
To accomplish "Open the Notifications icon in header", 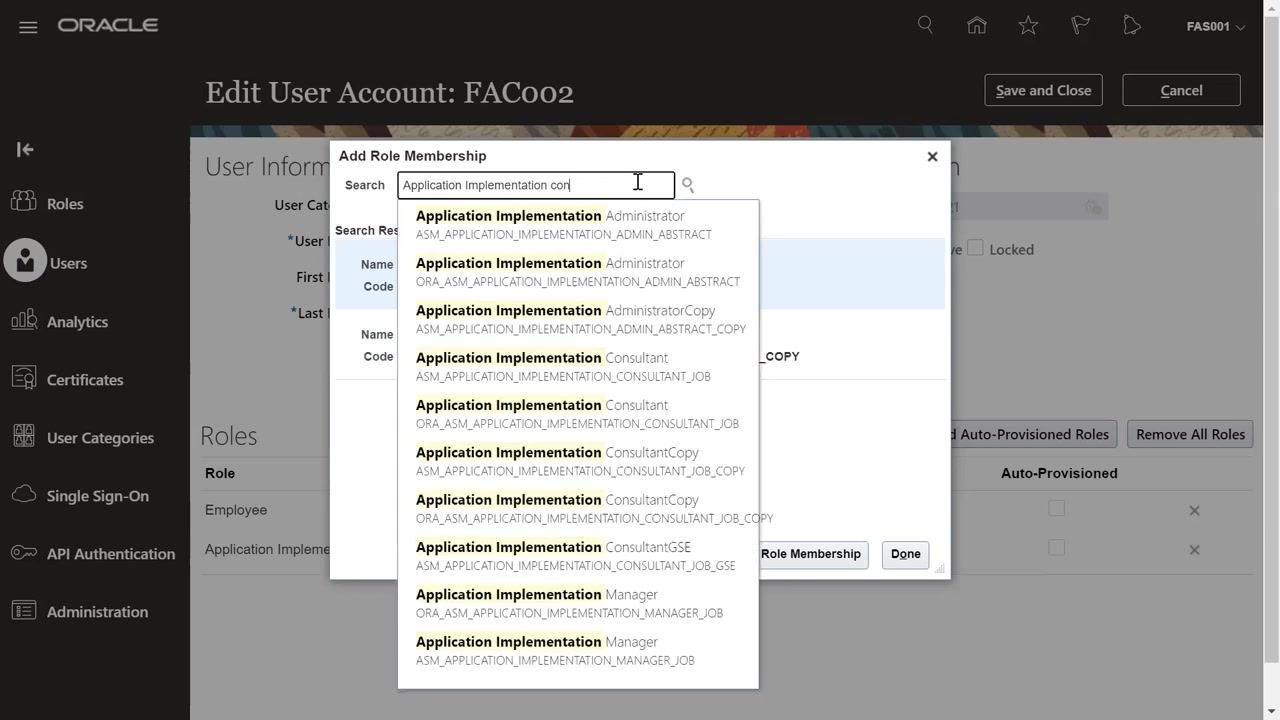I will 1132,26.
